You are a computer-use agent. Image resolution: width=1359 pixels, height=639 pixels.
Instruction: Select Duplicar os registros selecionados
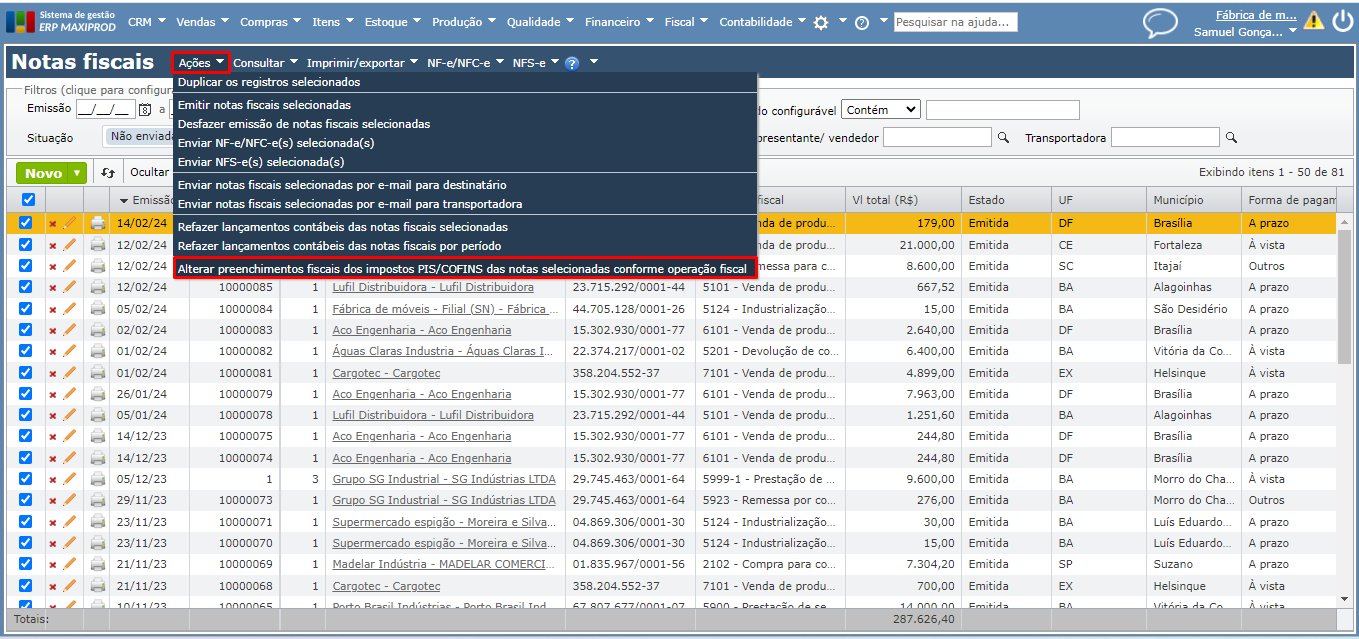point(268,82)
